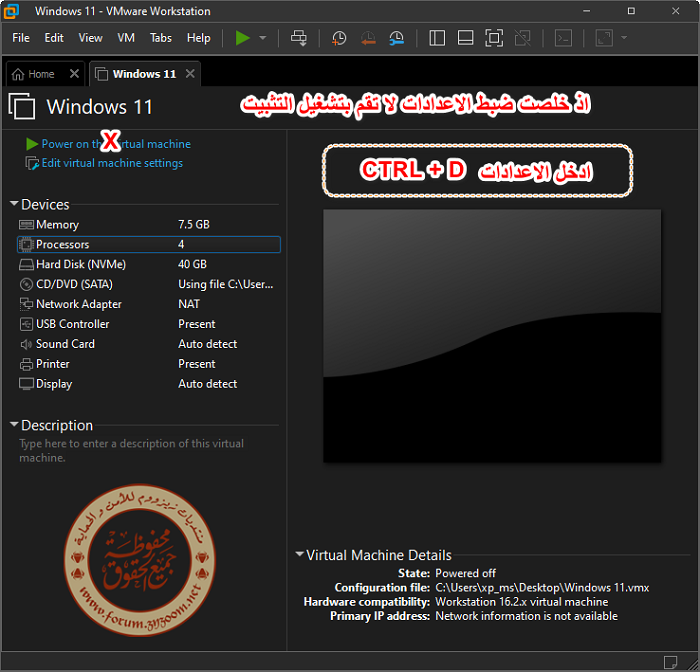Open the Snapshot Manager toolbar icon
Viewport: 700px width, 672px height.
click(x=396, y=38)
